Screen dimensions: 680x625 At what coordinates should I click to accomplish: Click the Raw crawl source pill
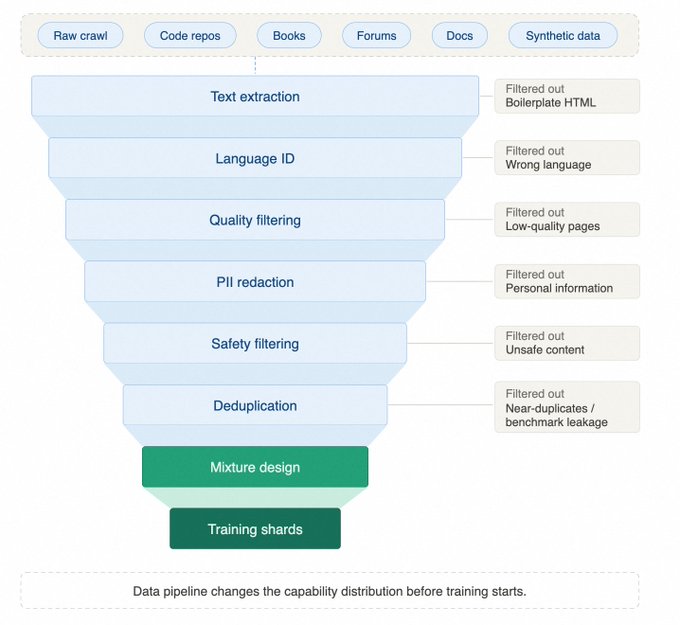pyautogui.click(x=80, y=36)
